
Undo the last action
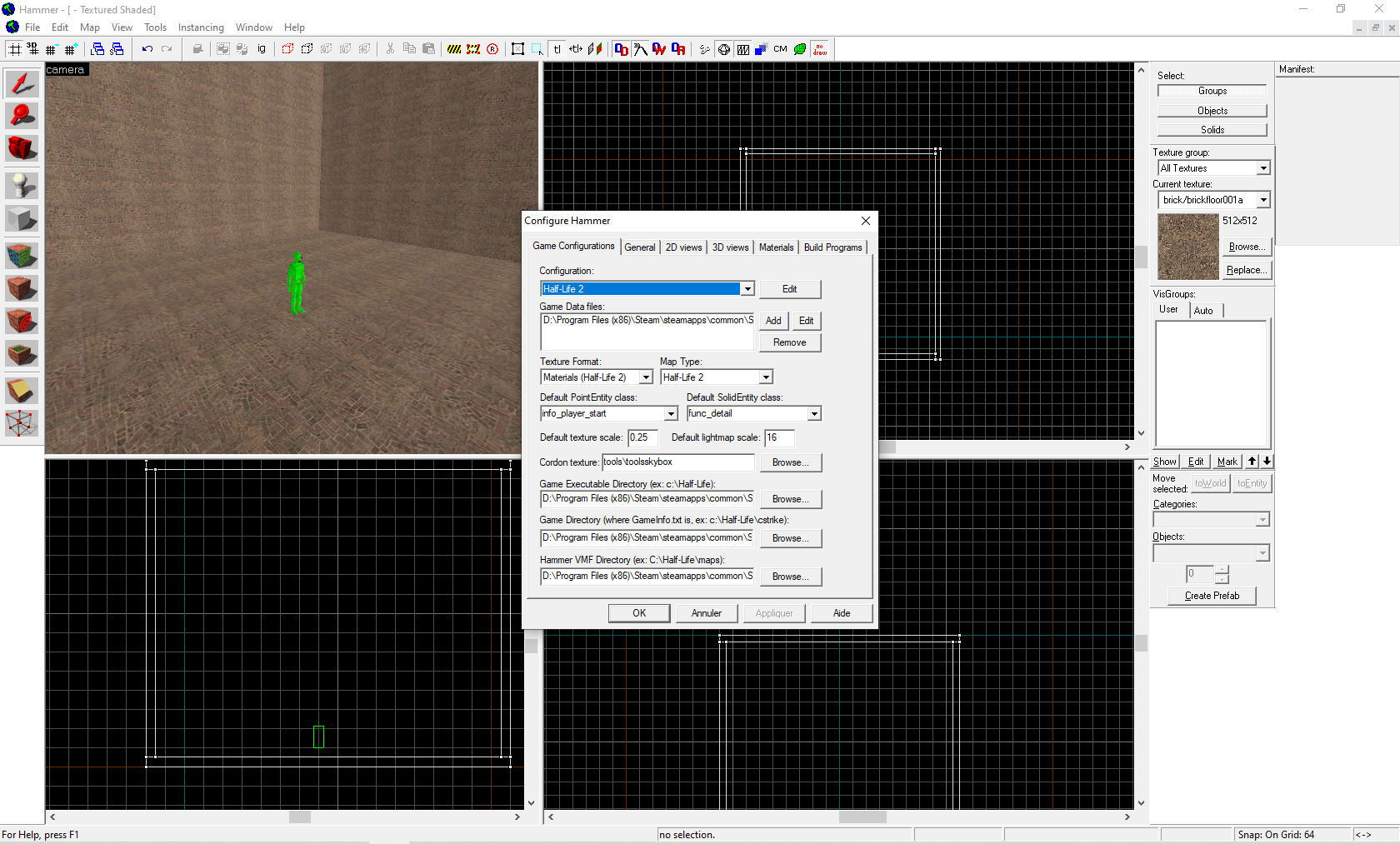[x=147, y=49]
